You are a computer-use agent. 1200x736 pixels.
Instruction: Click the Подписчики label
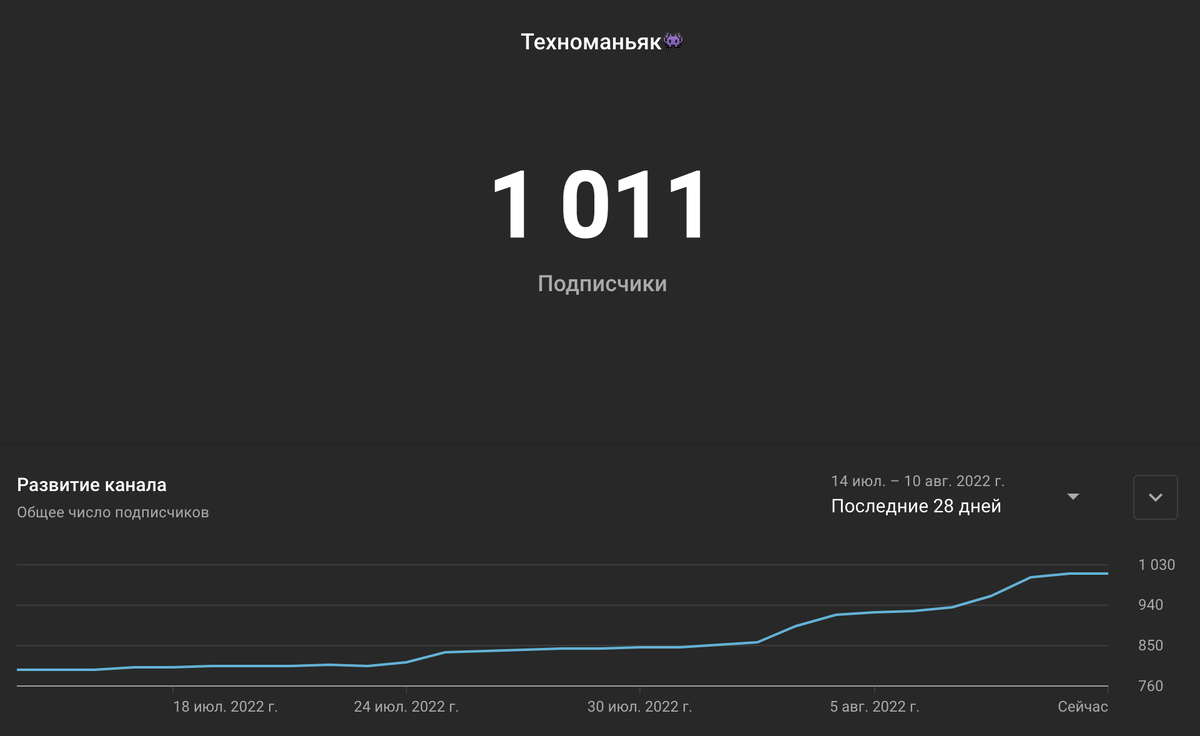[602, 283]
